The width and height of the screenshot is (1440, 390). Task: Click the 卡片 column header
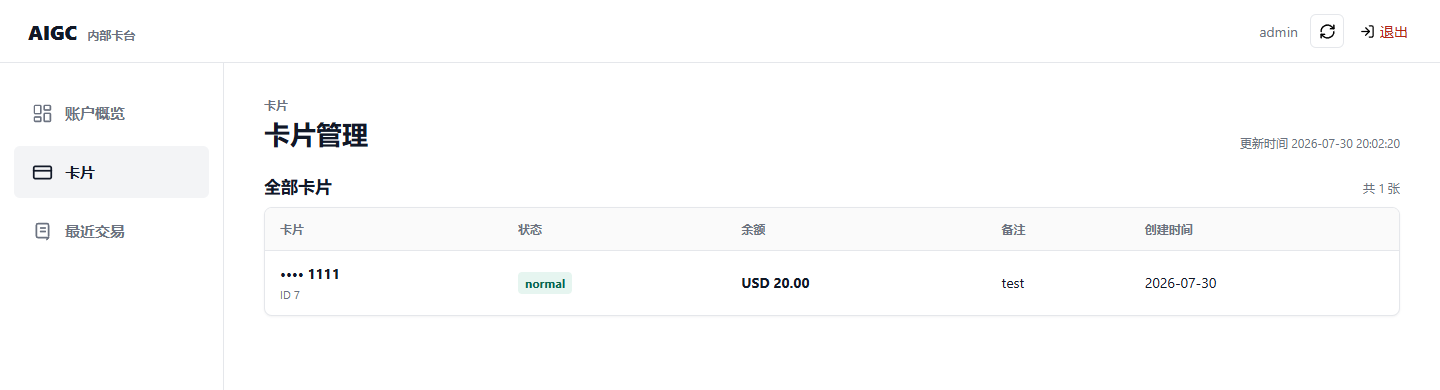[293, 230]
